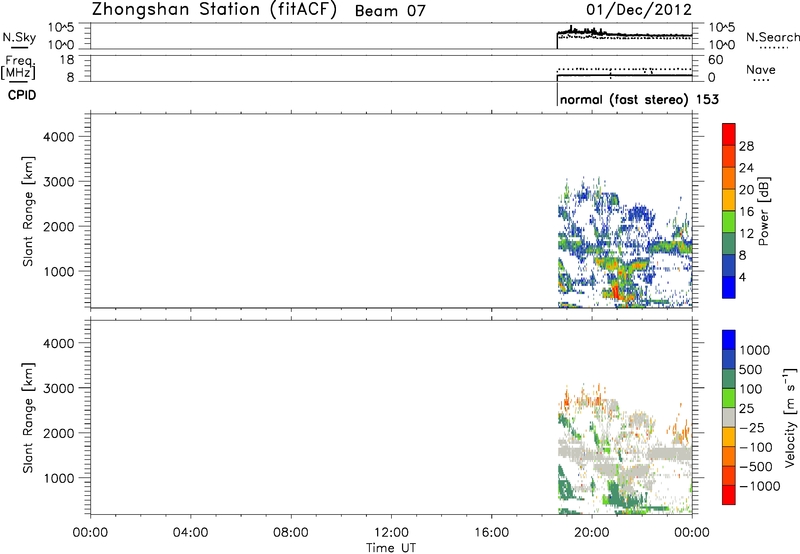
Task: Click the Slant Range label of velocity panel
Action: tap(28, 418)
